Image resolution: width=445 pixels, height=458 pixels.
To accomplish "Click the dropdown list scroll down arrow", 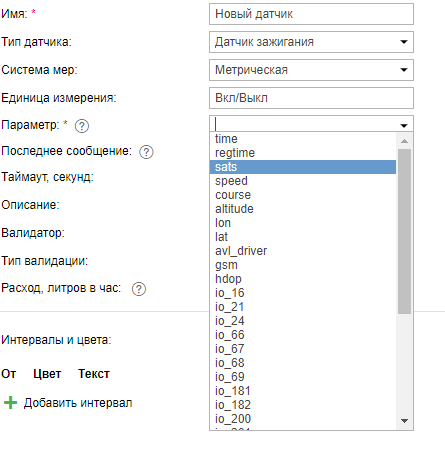I will [x=404, y=421].
